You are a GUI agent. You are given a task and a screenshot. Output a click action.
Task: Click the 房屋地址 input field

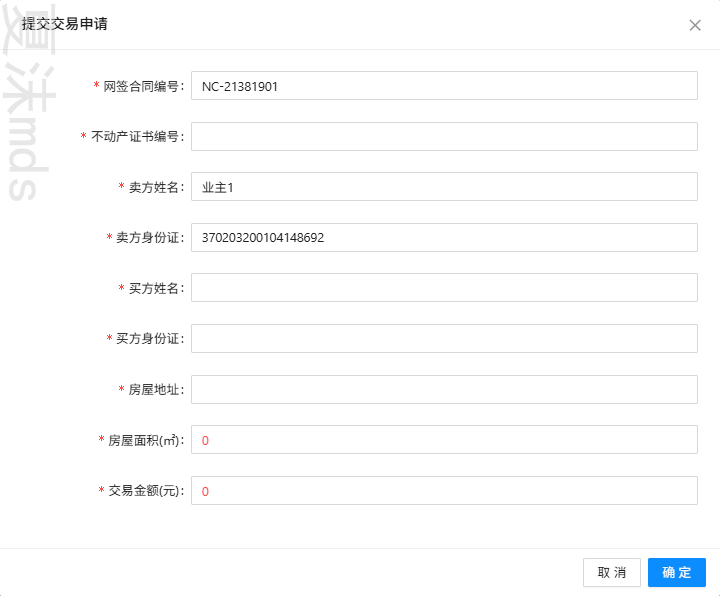[x=444, y=389]
